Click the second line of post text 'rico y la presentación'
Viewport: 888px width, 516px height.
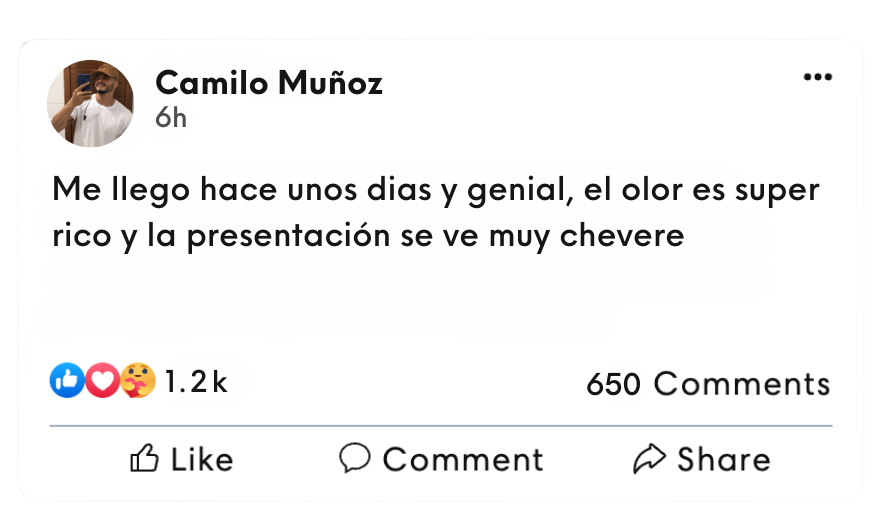[368, 237]
